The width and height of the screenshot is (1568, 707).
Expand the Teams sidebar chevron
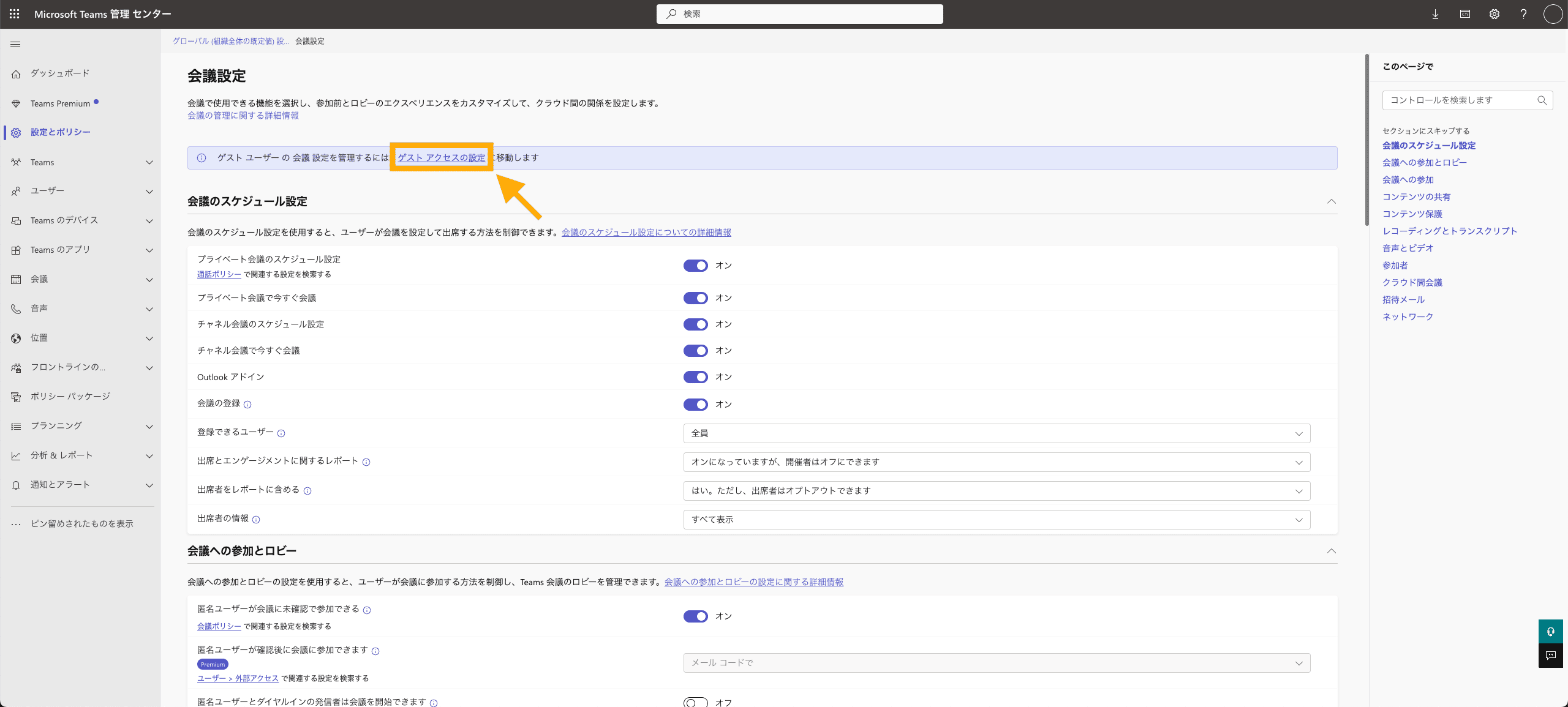coord(149,162)
